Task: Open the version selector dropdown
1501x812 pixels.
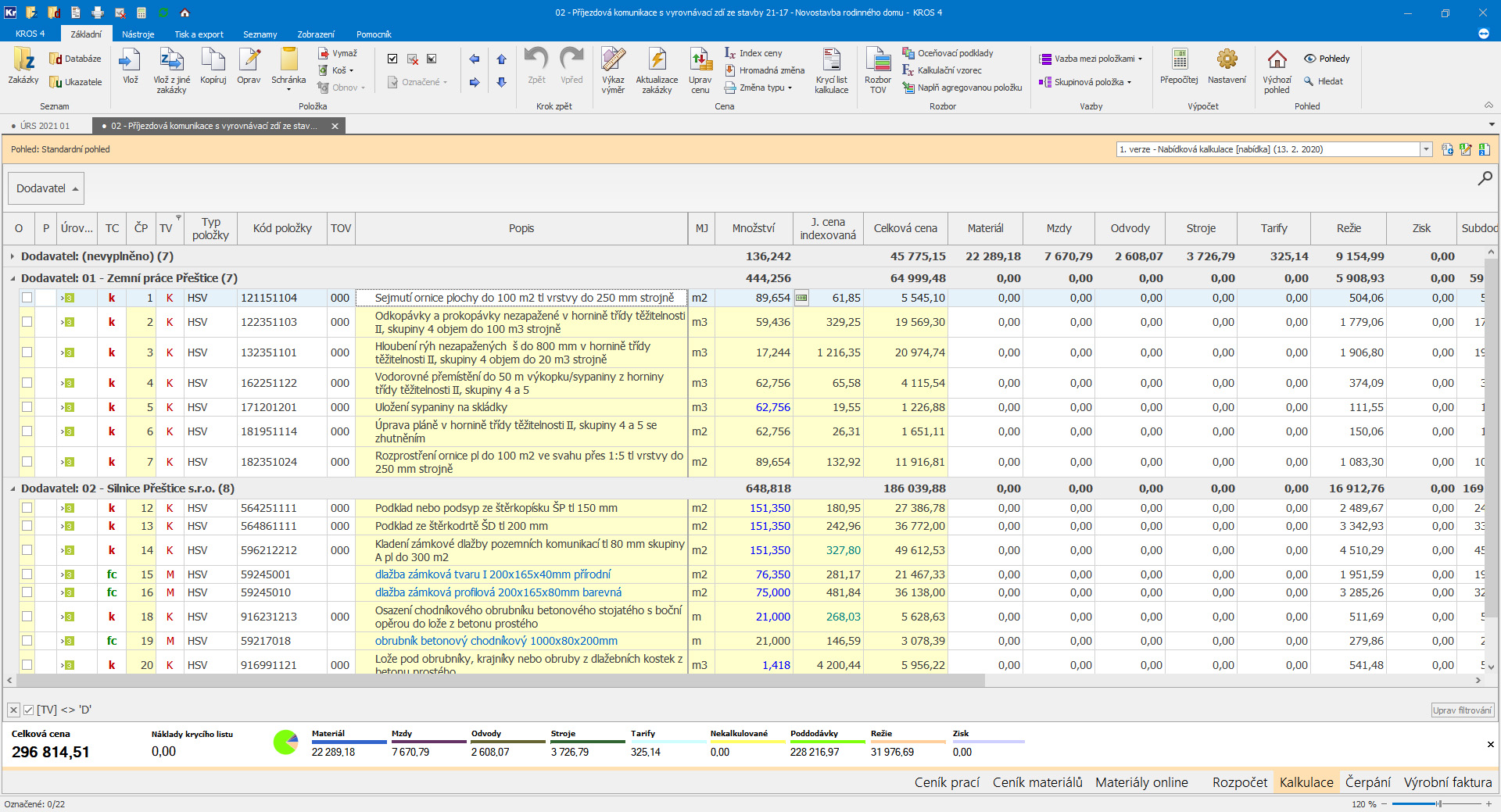Action: click(1426, 149)
